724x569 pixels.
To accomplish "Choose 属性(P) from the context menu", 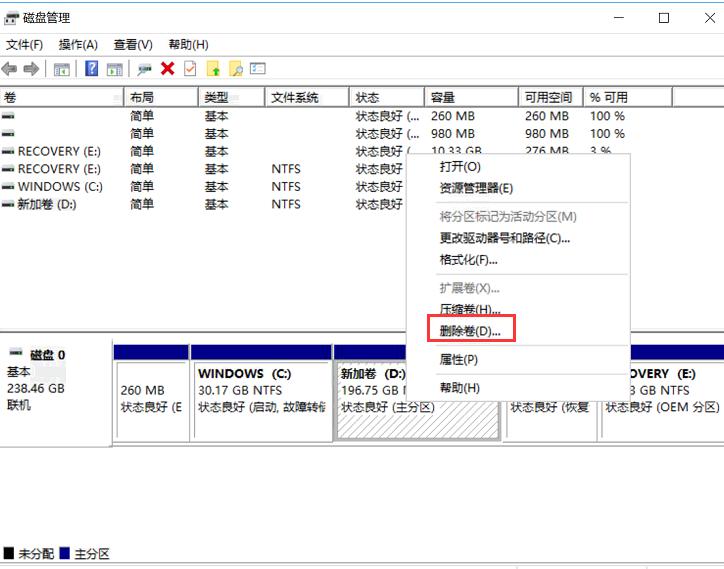I will pyautogui.click(x=518, y=360).
